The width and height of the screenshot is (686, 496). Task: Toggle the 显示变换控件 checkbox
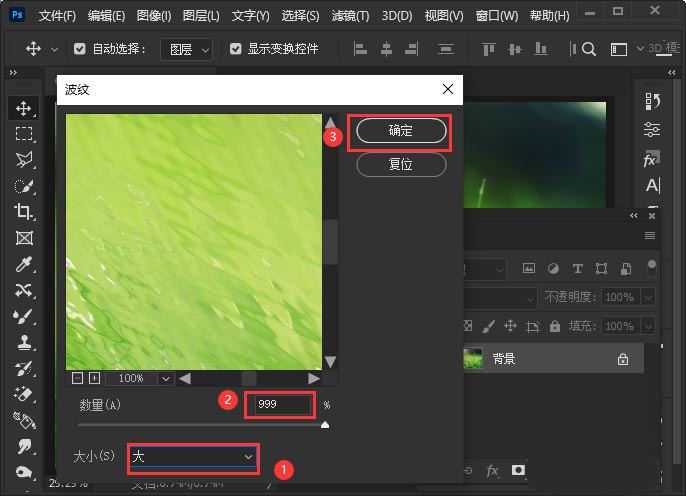point(235,49)
